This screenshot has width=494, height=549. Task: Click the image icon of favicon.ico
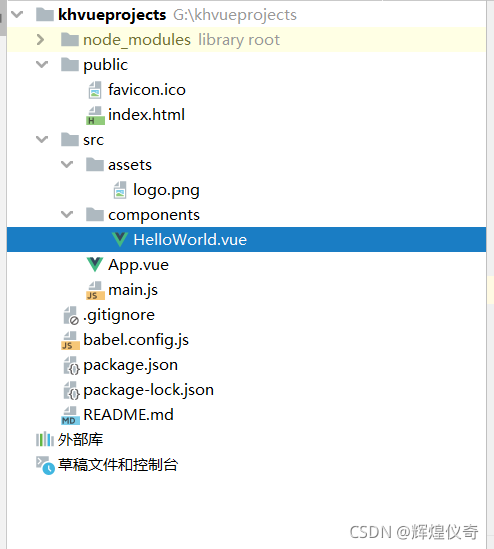(x=95, y=90)
